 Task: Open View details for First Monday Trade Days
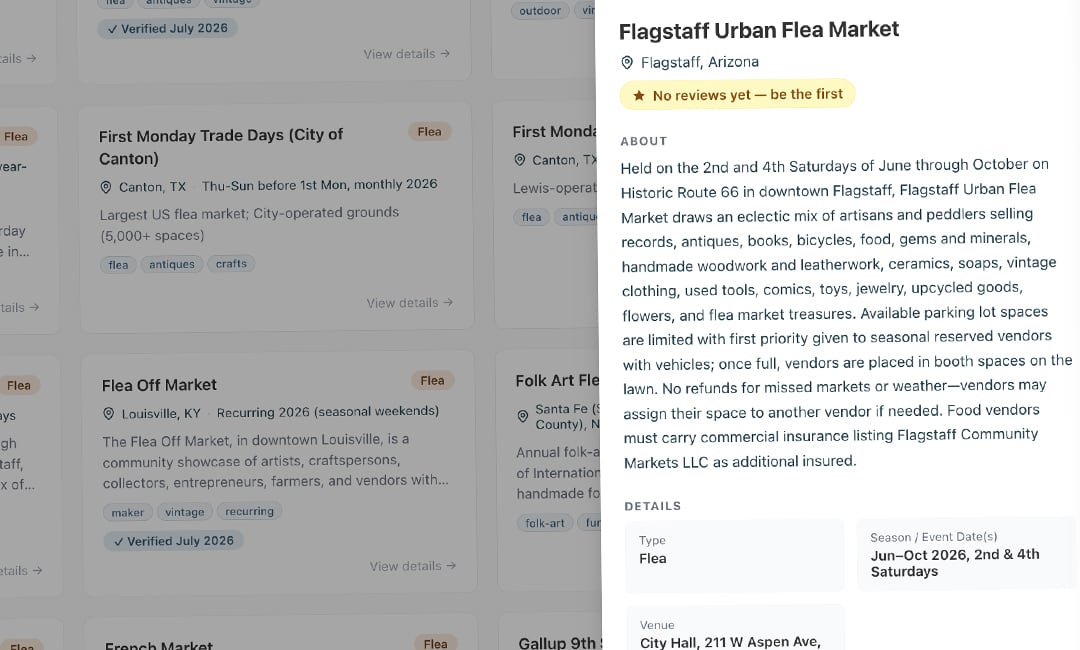[x=409, y=302]
